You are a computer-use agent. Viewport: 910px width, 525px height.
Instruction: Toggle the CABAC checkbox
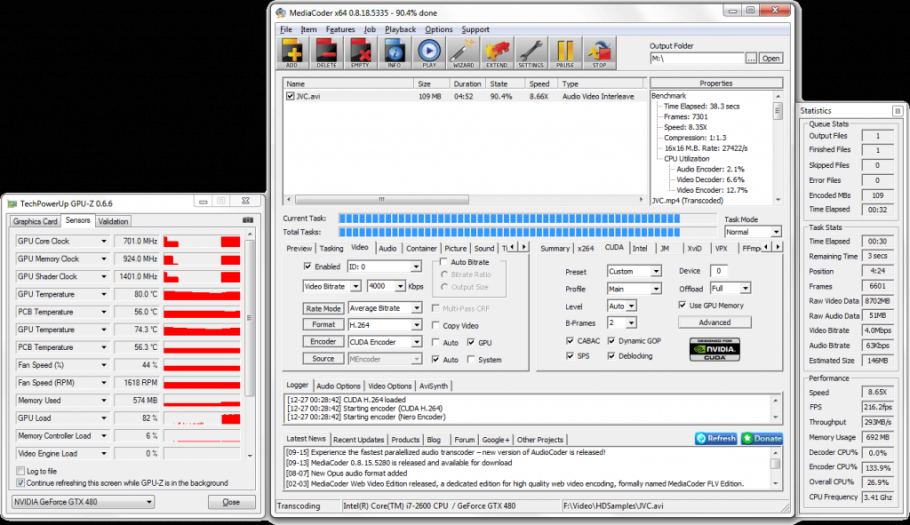(569, 341)
